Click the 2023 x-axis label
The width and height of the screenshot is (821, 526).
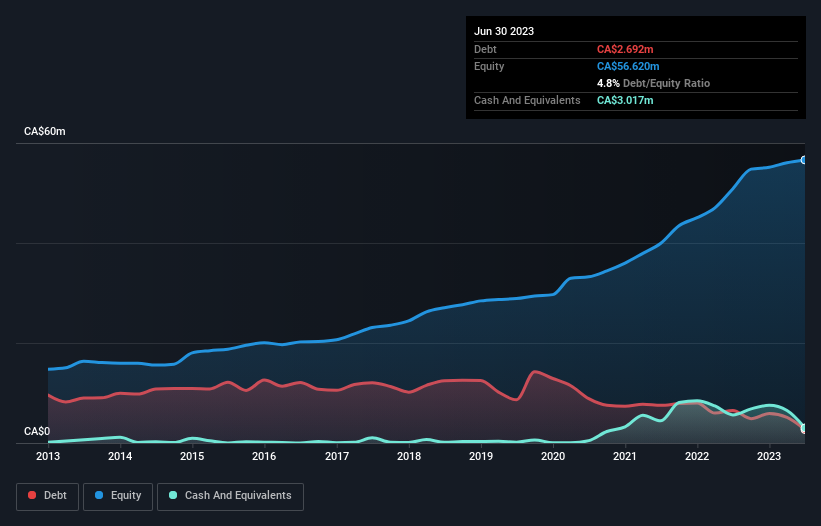click(769, 456)
